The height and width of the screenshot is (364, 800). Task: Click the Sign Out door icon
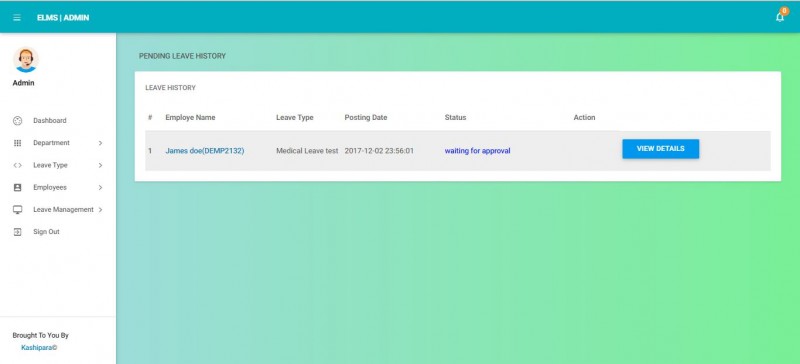click(x=17, y=232)
